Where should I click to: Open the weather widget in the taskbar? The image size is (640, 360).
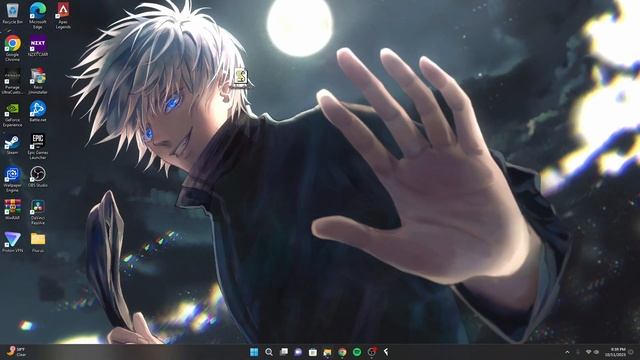coord(16,352)
